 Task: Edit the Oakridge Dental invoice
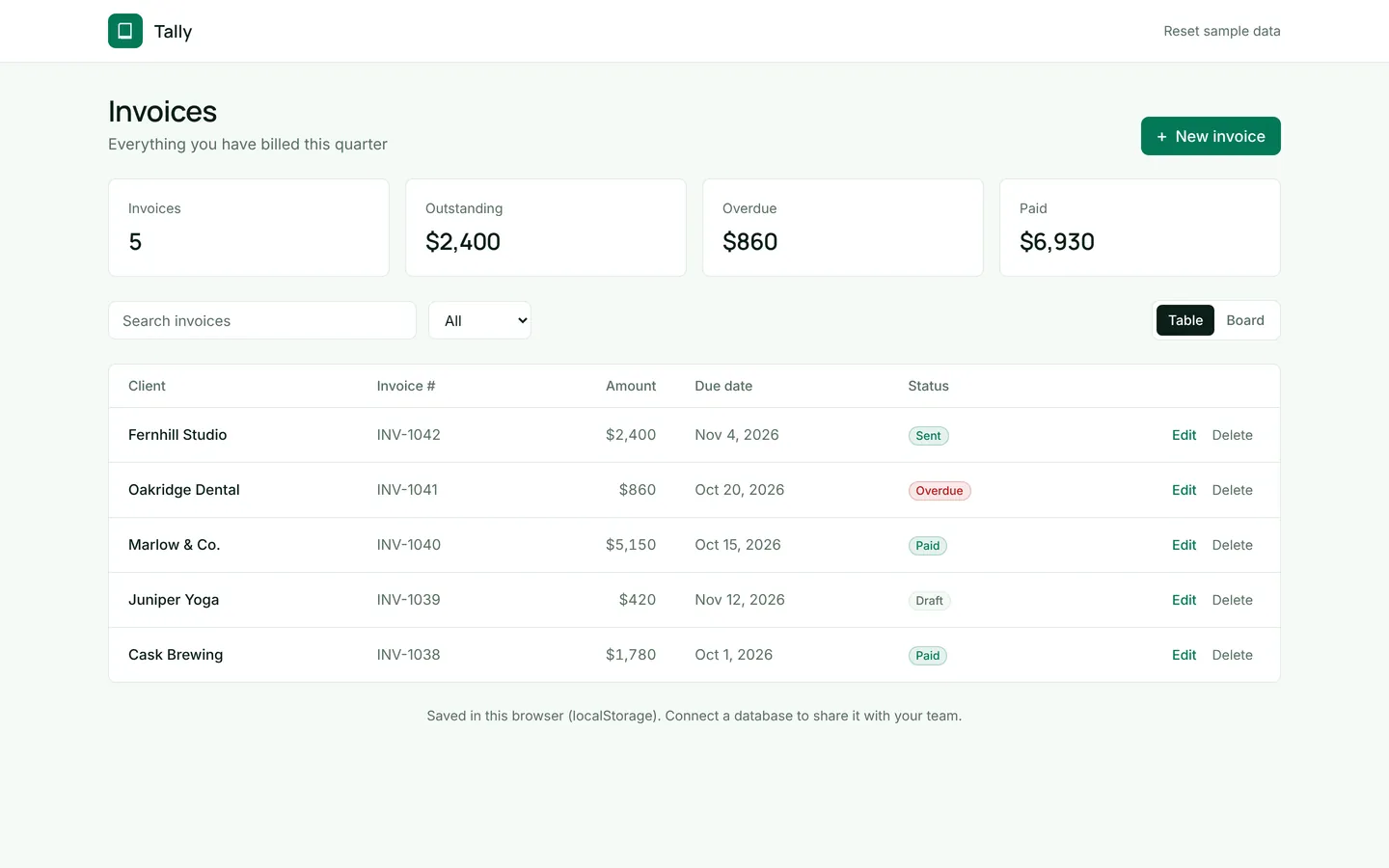click(x=1184, y=490)
